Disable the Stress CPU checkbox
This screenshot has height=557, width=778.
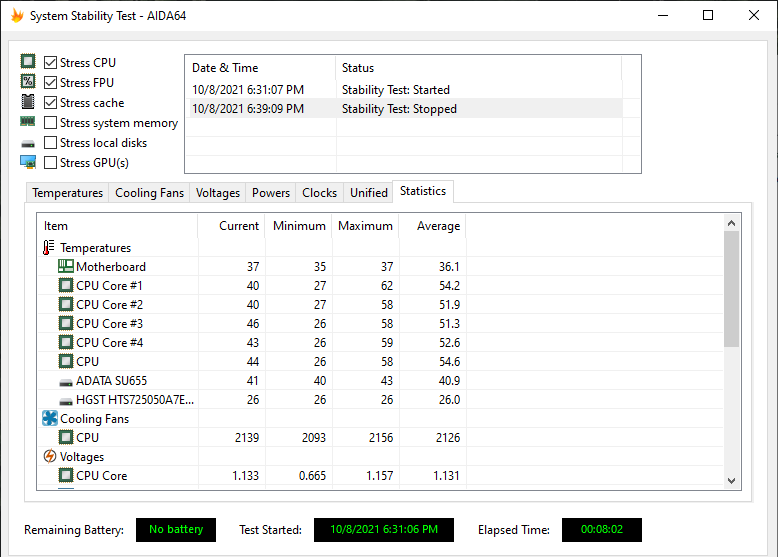[x=50, y=62]
